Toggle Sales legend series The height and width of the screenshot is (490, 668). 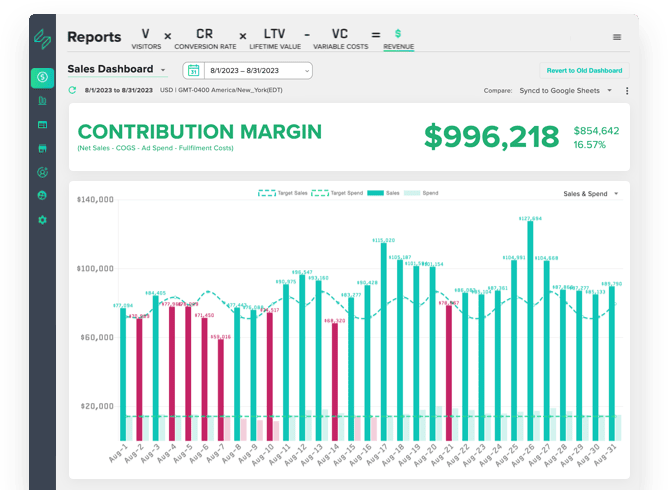click(x=383, y=193)
